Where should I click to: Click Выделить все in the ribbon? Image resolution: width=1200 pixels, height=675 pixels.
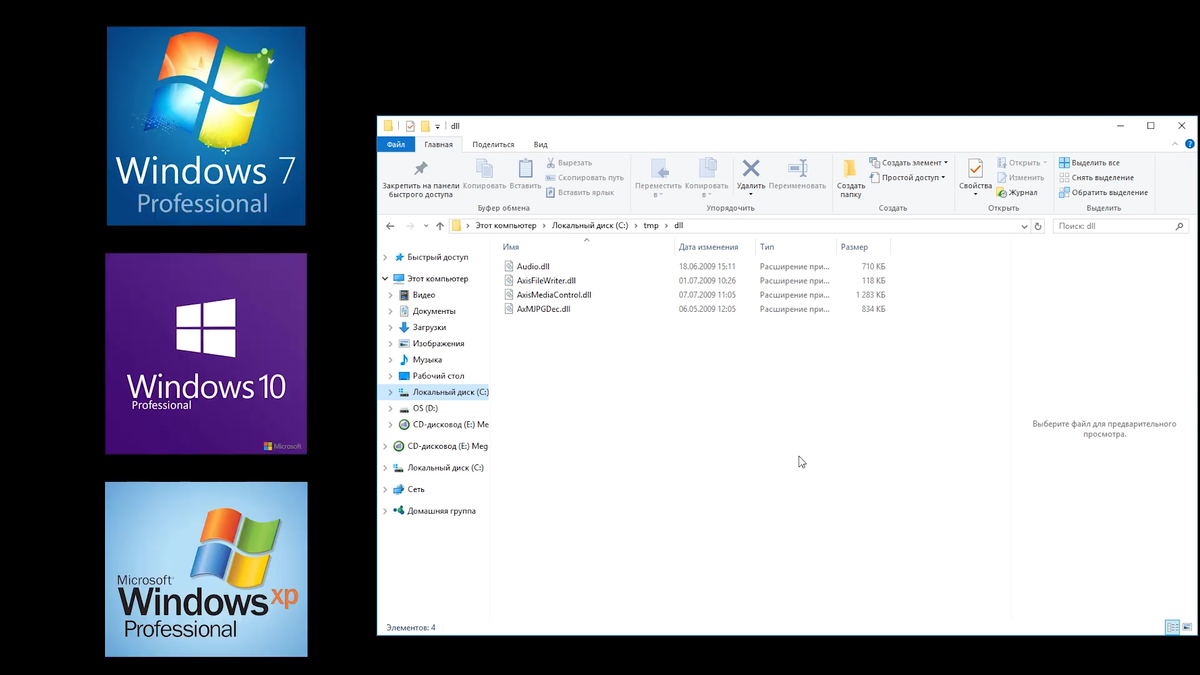pos(1089,162)
